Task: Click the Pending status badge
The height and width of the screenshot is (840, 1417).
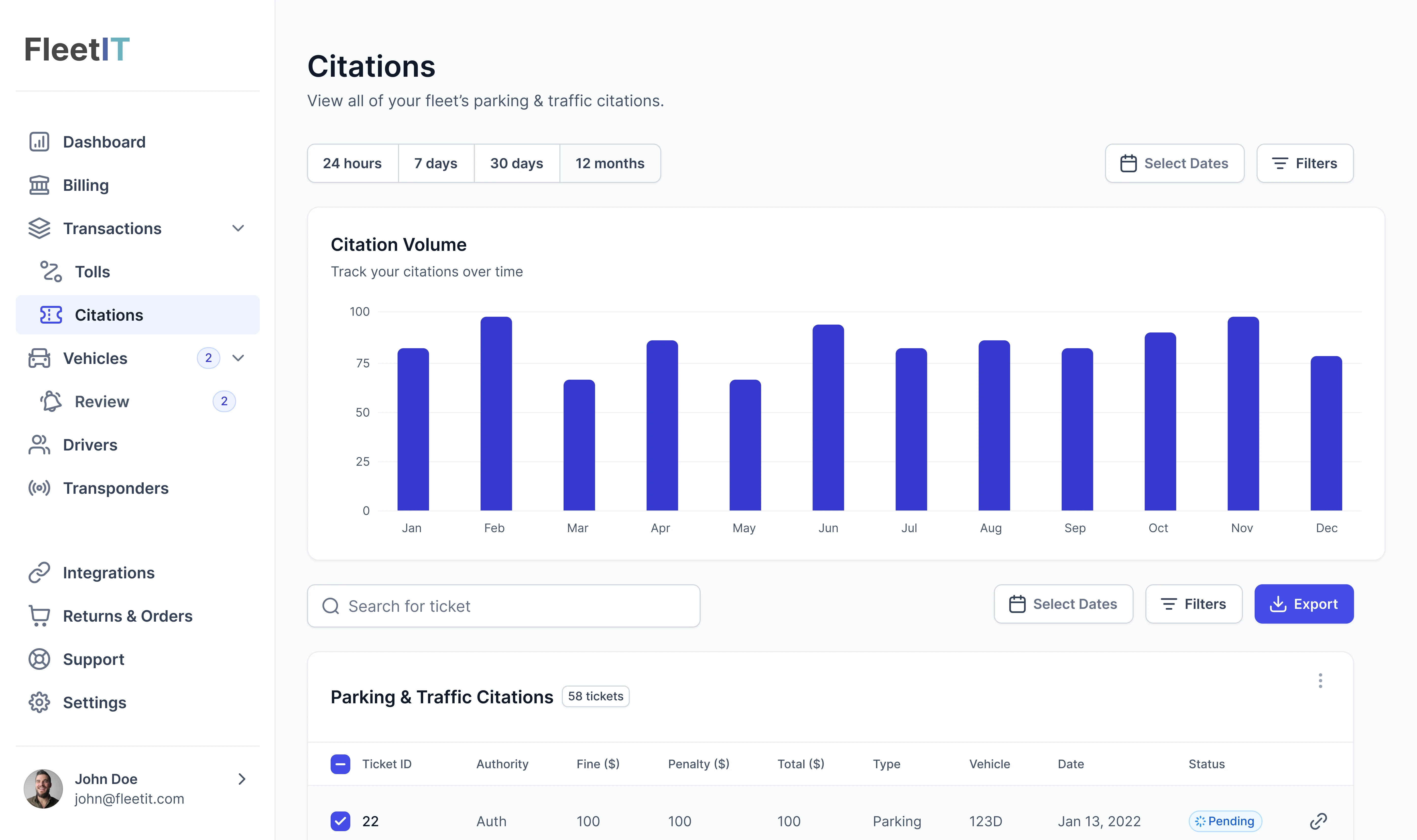Action: pos(1225,821)
